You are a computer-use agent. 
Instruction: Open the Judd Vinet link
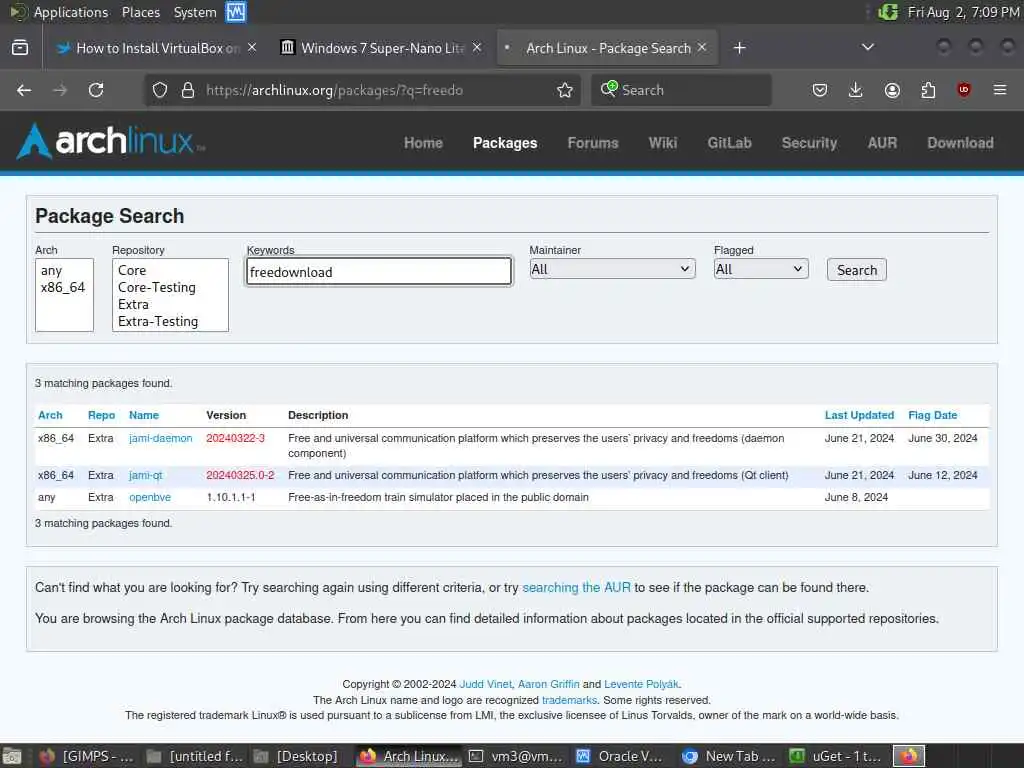486,684
